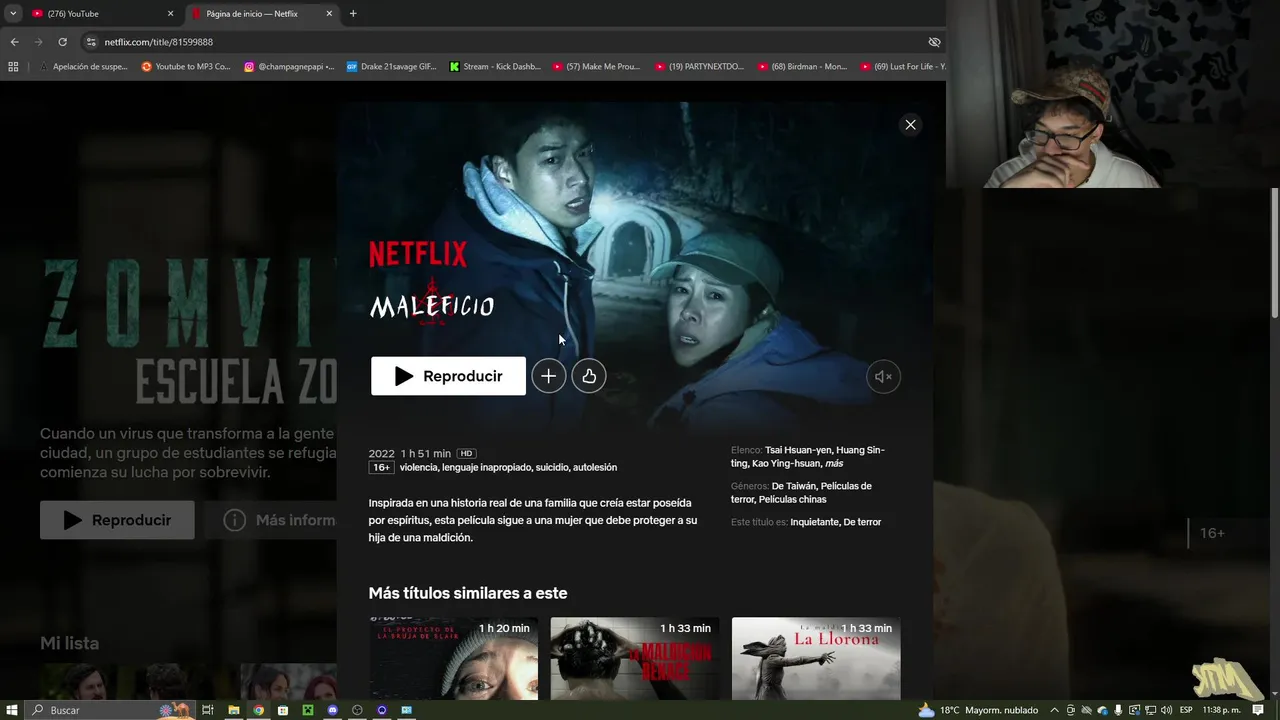Open the Windows notification center icon

[1258, 710]
